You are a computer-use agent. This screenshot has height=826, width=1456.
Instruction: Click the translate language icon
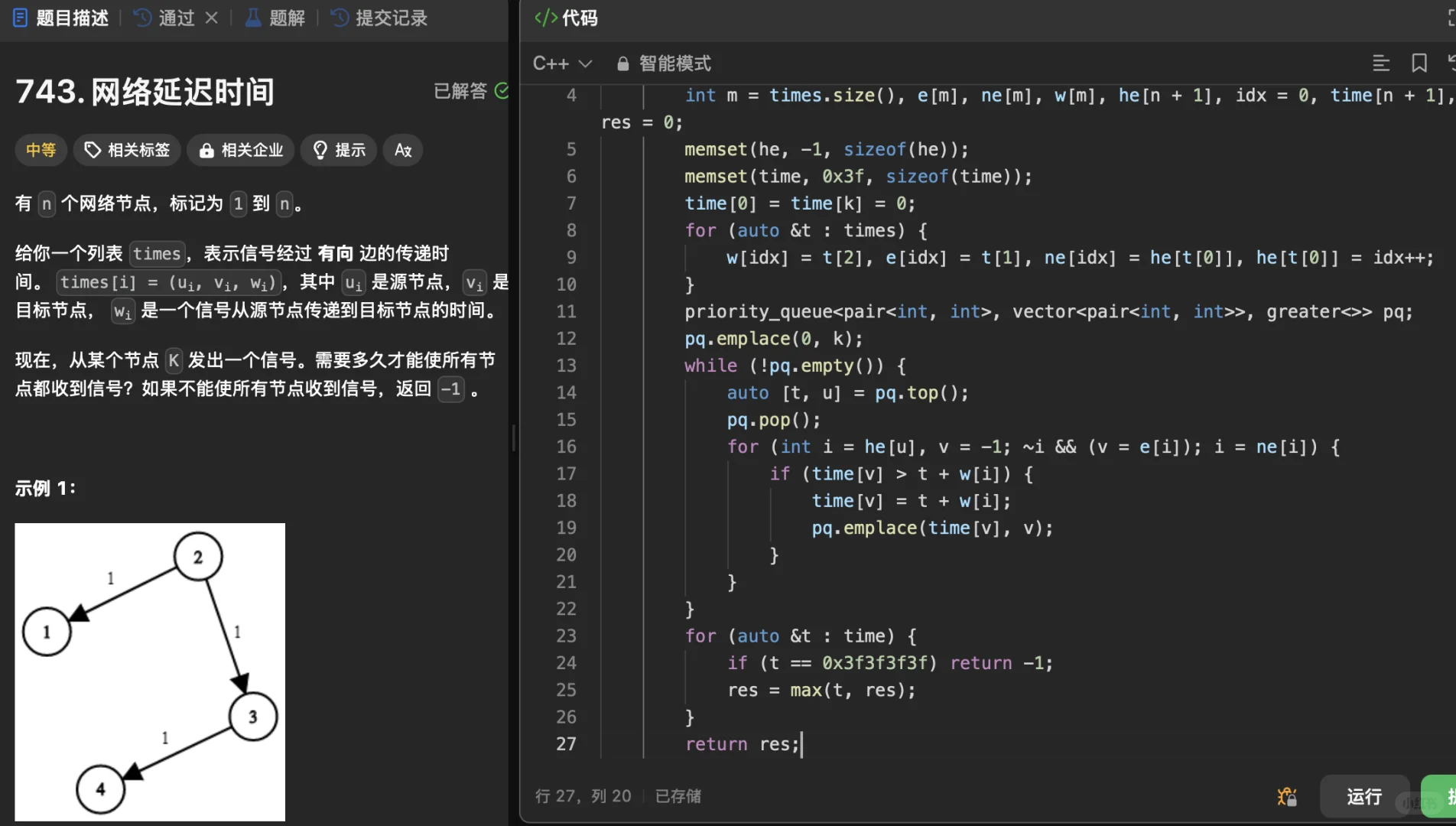tap(403, 150)
